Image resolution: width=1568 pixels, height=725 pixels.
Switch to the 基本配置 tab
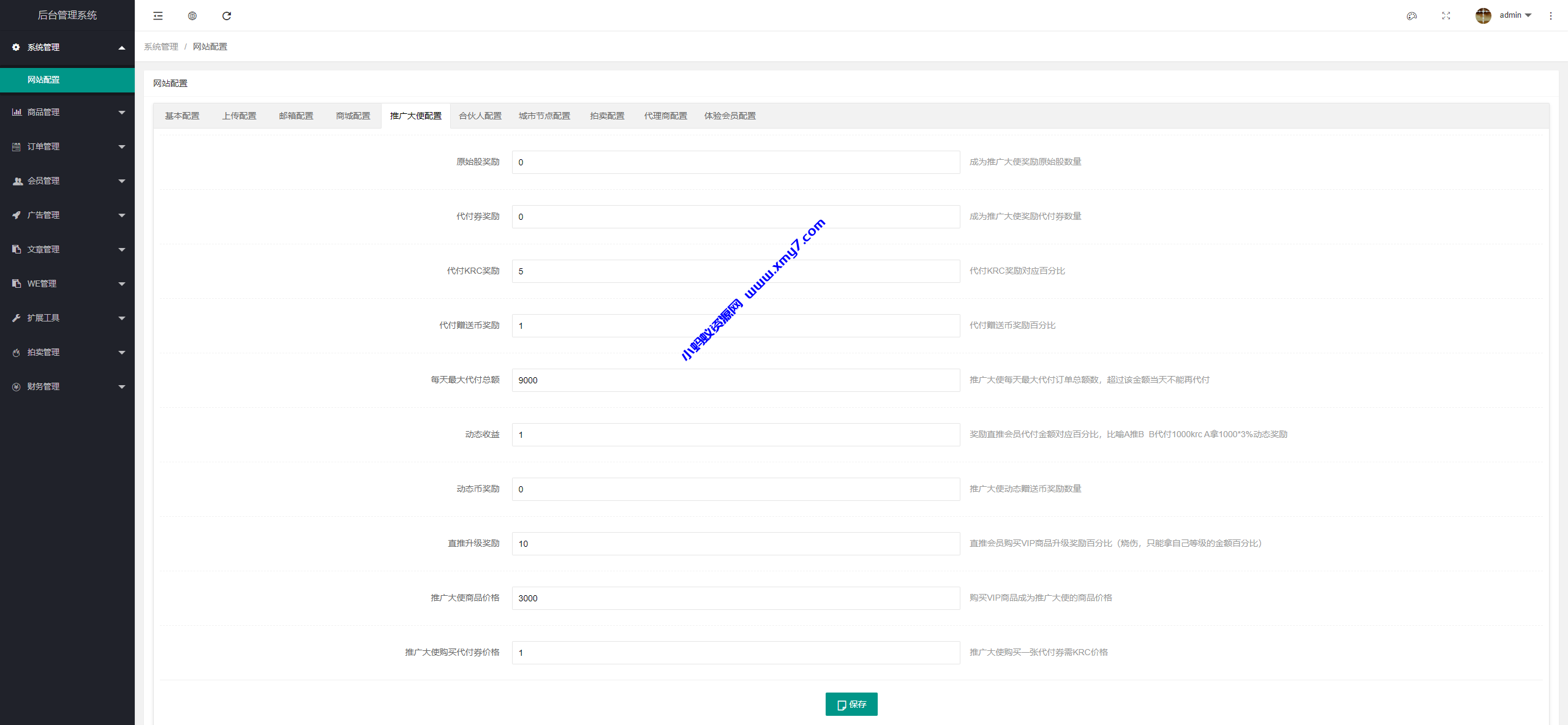pos(182,116)
